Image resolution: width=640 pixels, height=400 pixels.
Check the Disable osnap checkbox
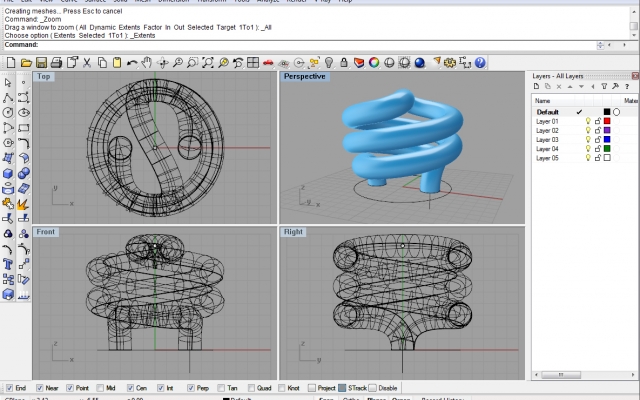(372, 388)
